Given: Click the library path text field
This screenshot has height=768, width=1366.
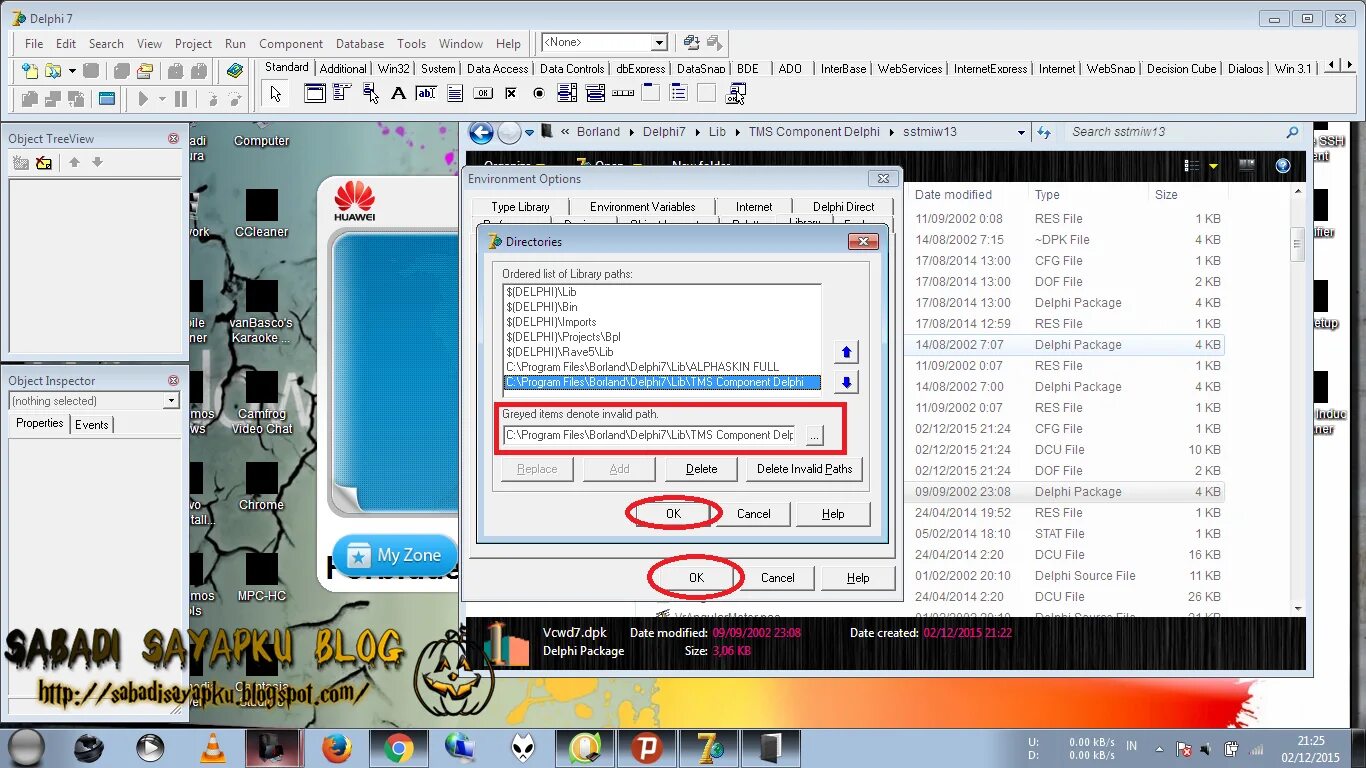Looking at the screenshot, I should coord(651,435).
